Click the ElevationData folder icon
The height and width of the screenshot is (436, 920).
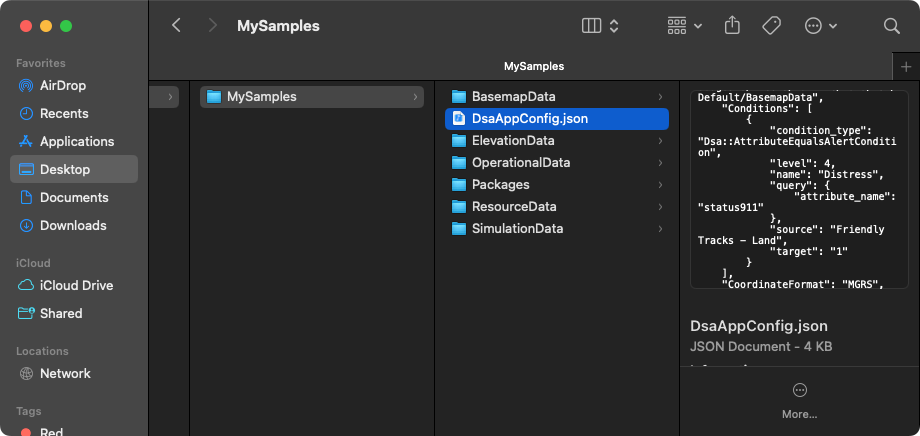(459, 141)
